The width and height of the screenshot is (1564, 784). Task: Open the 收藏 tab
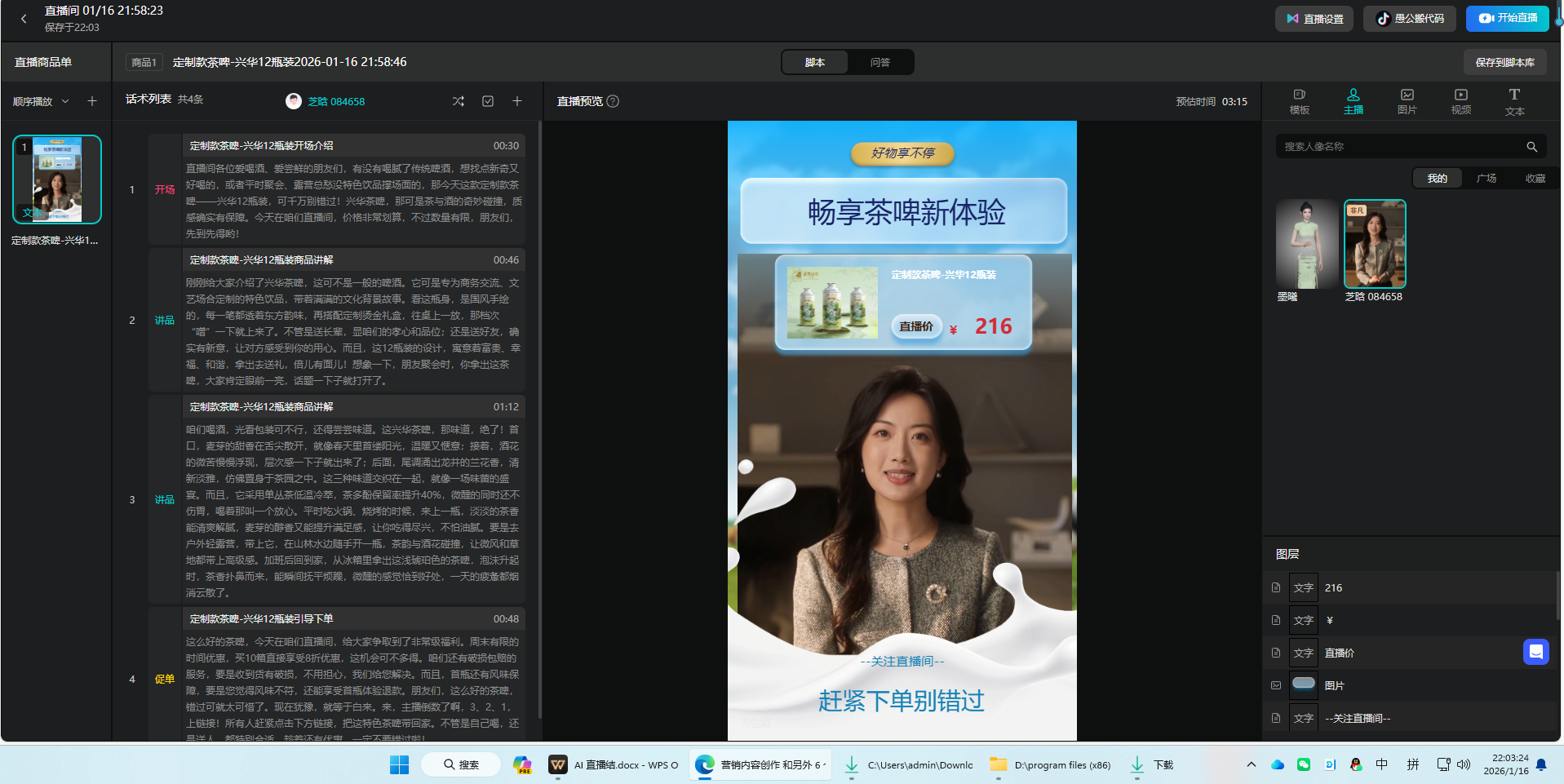(x=1535, y=178)
